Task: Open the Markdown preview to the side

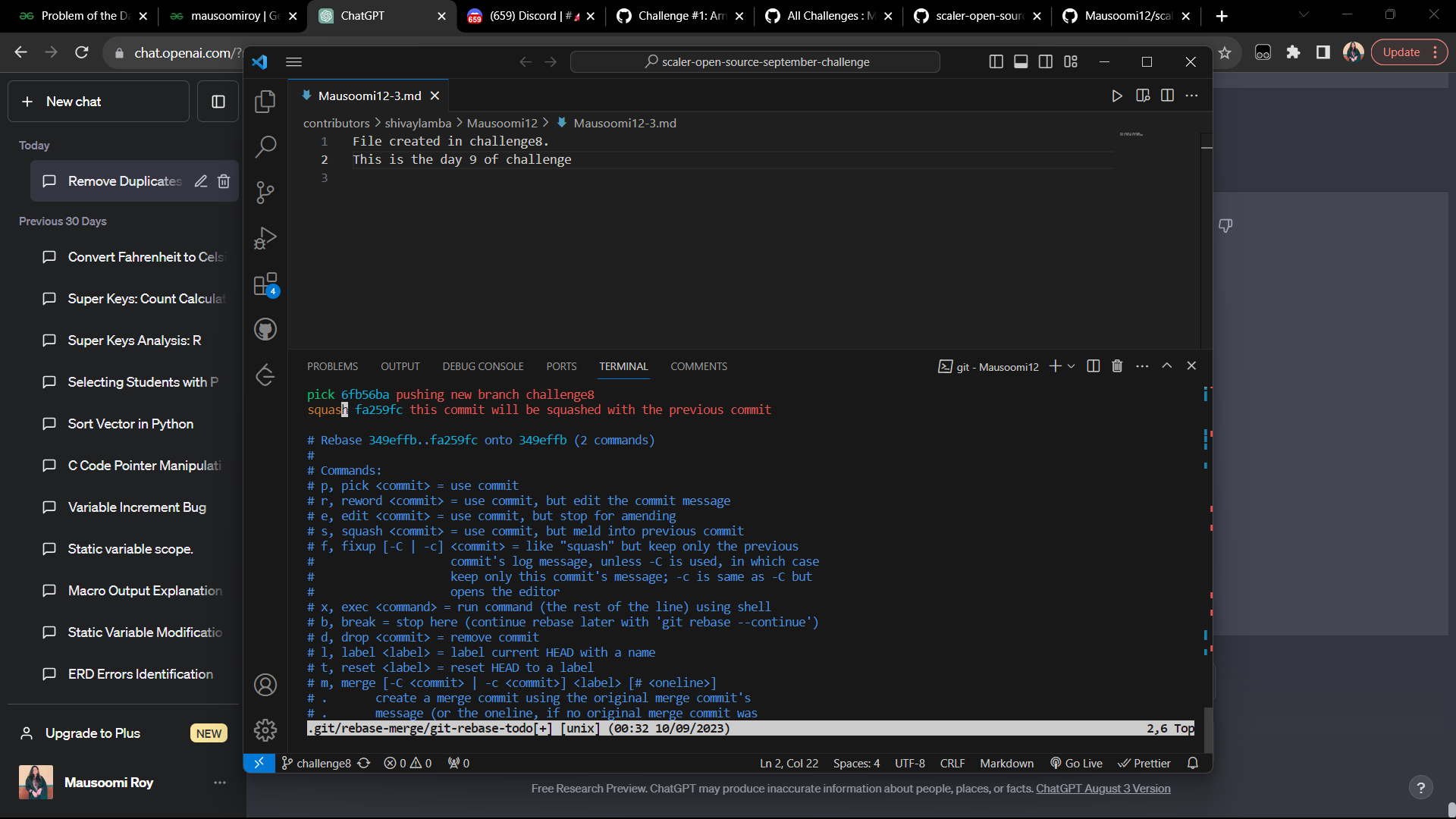Action: (x=1143, y=96)
